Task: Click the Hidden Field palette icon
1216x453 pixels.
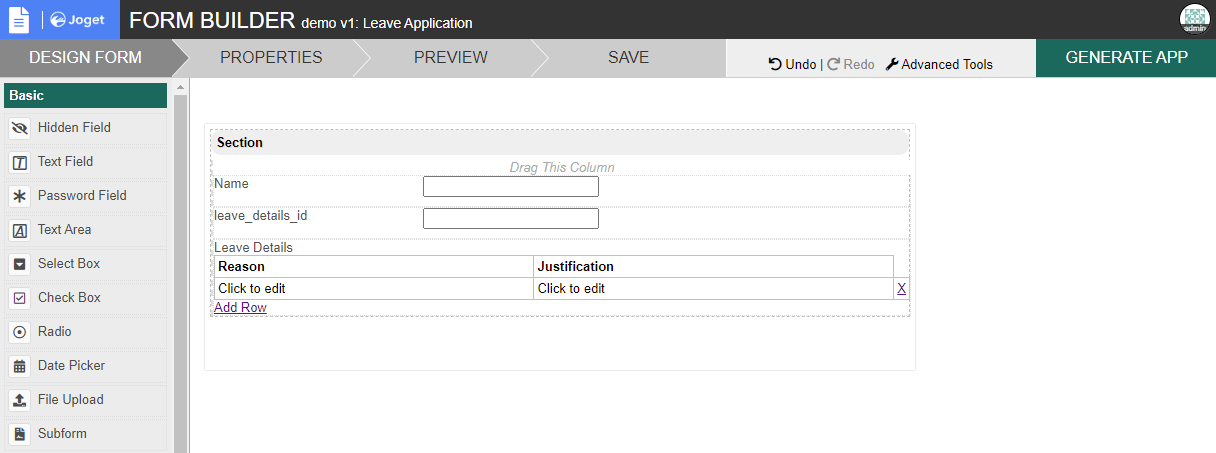Action: point(19,128)
